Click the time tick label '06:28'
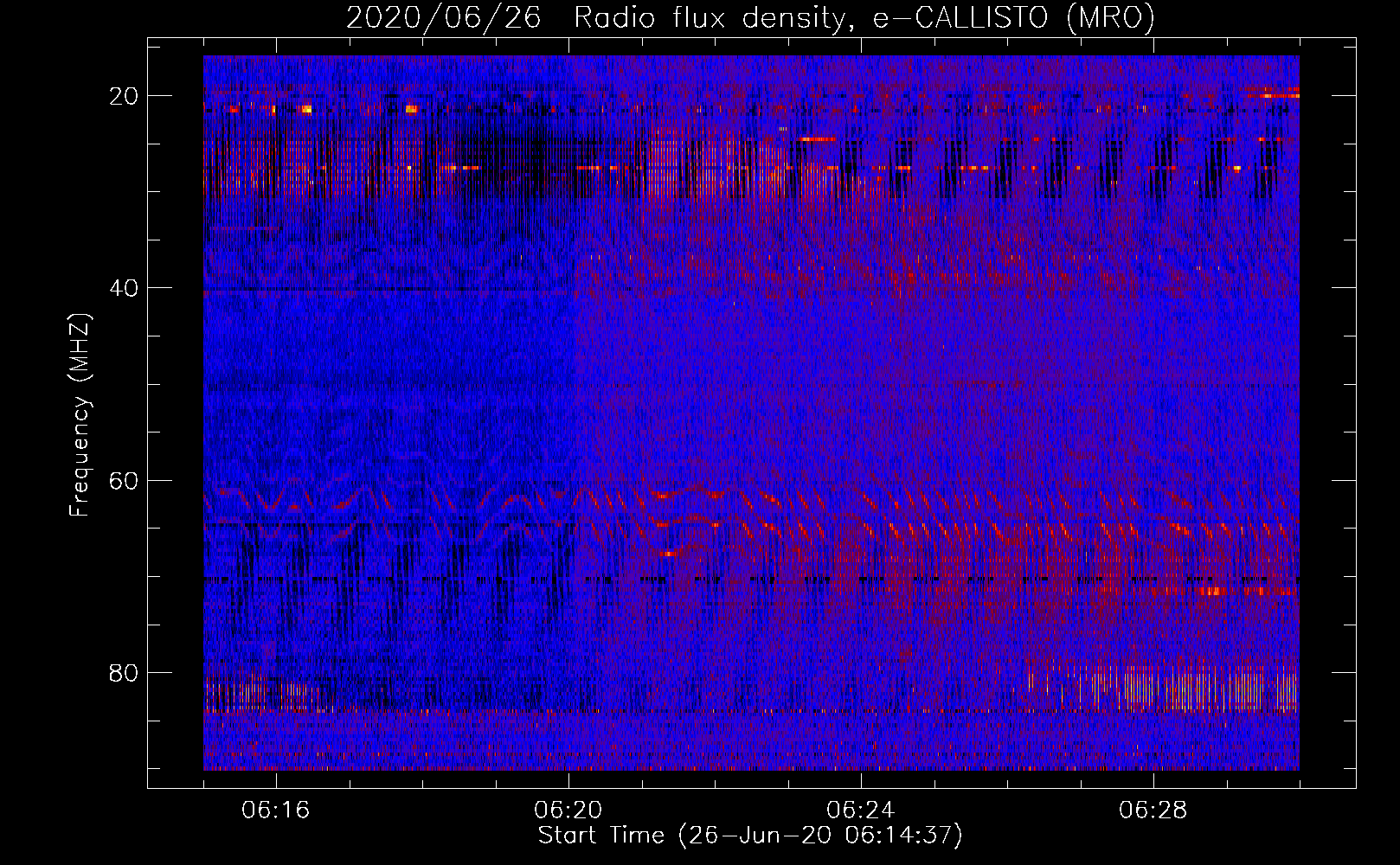1400x865 pixels. tap(1153, 811)
